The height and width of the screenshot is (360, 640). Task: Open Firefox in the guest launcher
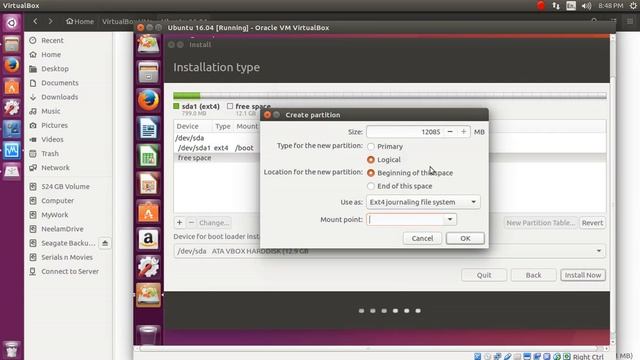tap(148, 100)
